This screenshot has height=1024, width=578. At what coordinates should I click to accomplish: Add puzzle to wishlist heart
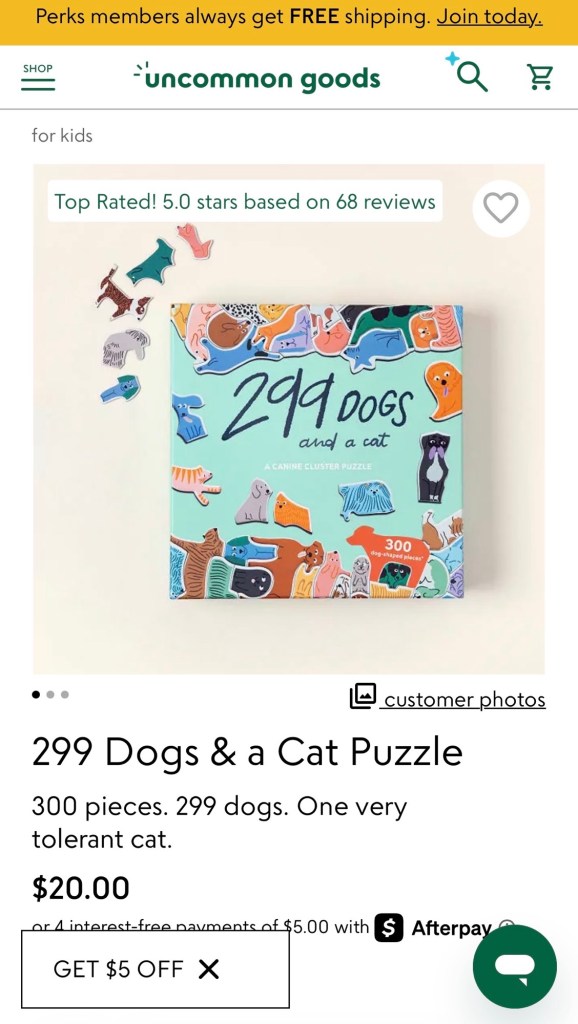tap(501, 208)
